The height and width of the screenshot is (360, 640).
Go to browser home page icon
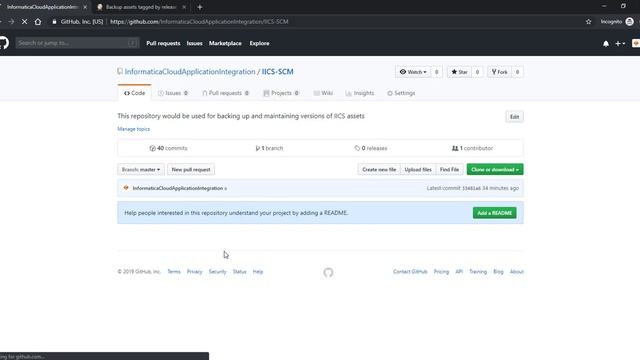(38, 22)
